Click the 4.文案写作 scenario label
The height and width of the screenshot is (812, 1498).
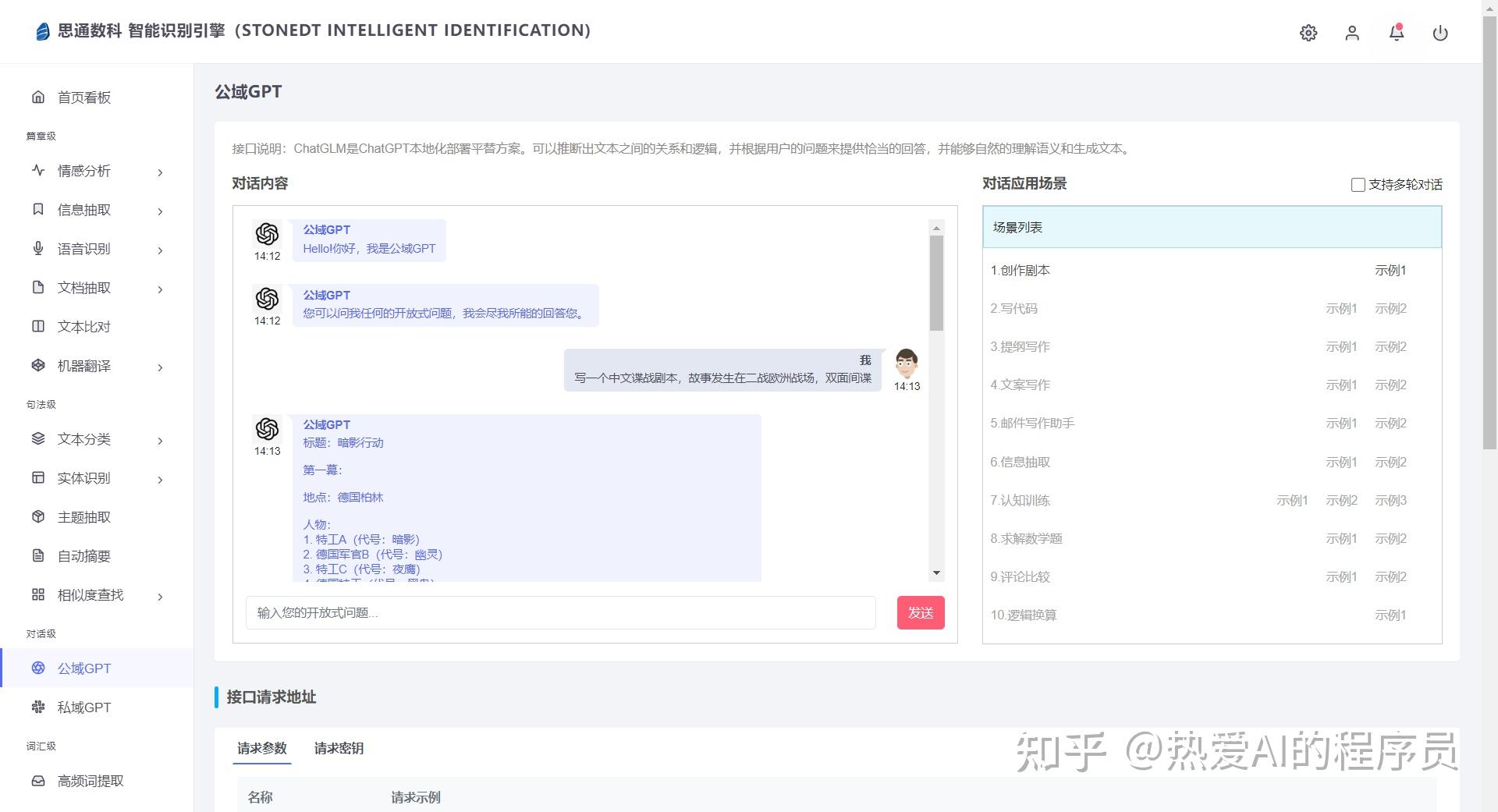point(1020,385)
